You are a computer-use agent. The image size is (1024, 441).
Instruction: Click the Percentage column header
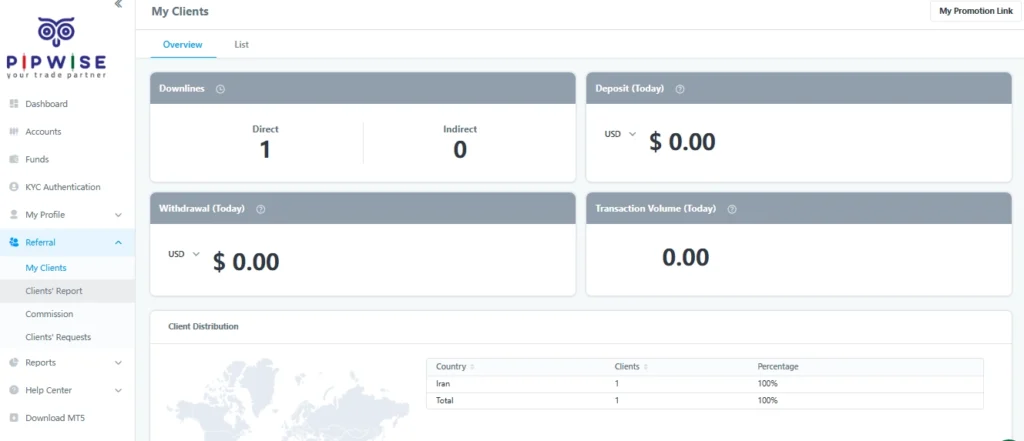pos(777,367)
